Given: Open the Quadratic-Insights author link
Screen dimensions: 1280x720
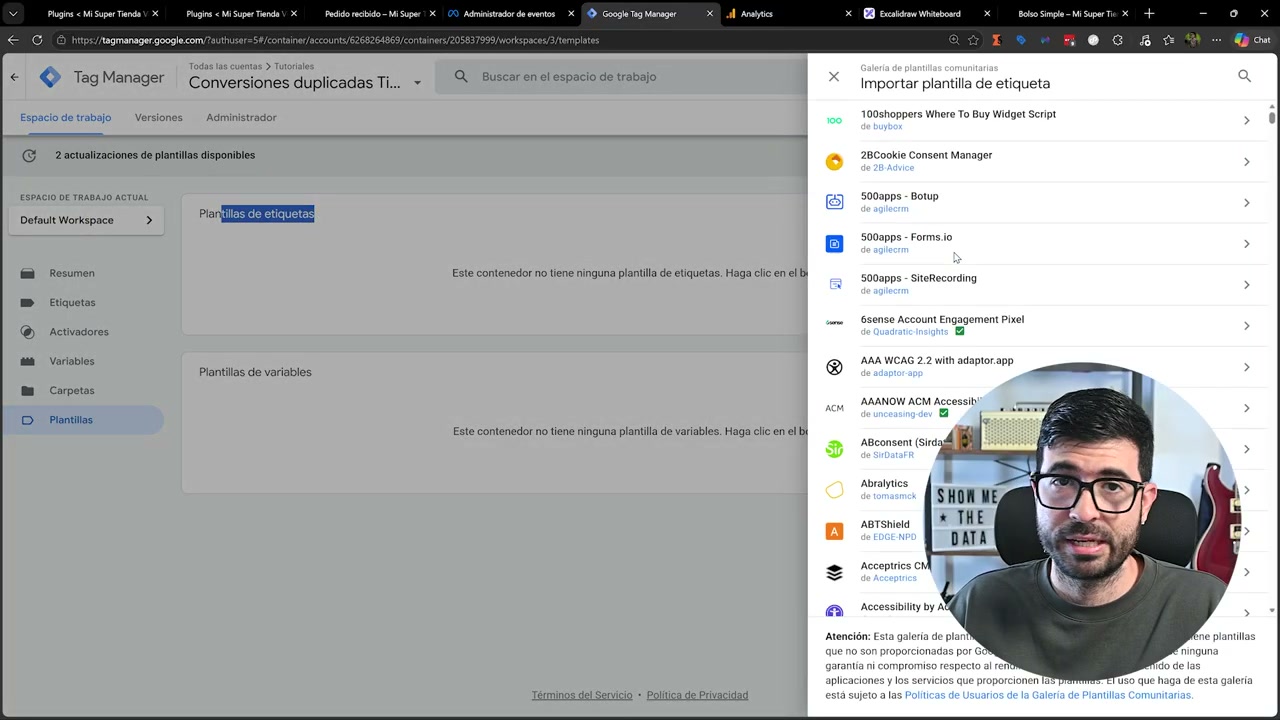Looking at the screenshot, I should tap(910, 332).
